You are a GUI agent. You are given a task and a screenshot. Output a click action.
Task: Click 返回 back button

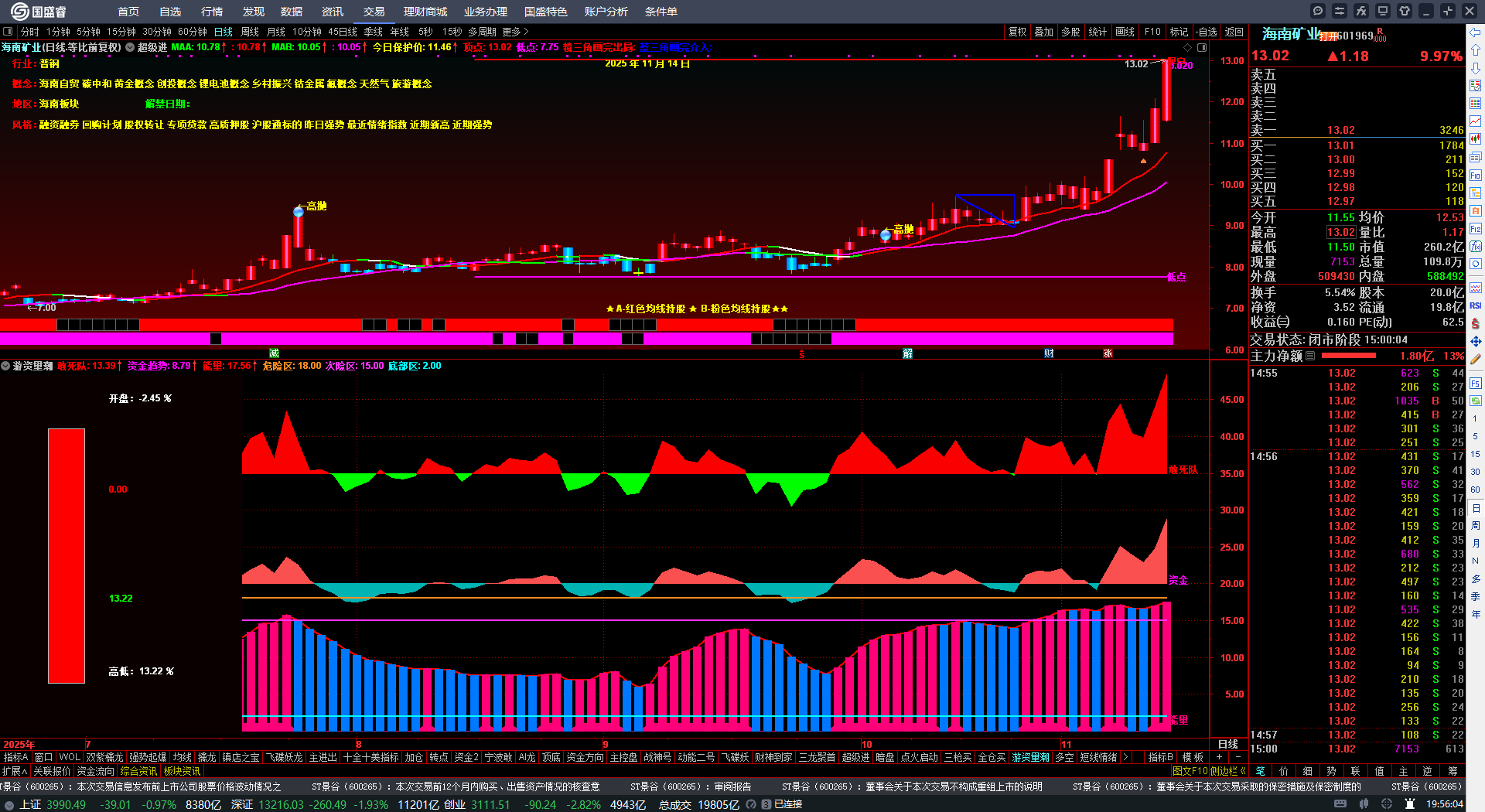[1234, 32]
